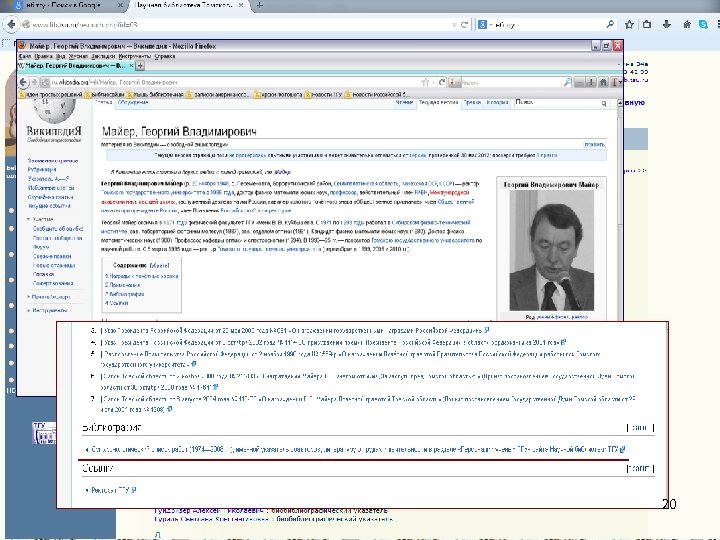The width and height of the screenshot is (720, 540).
Task: Edit the Библиография section via its edit link
Action: point(640,428)
